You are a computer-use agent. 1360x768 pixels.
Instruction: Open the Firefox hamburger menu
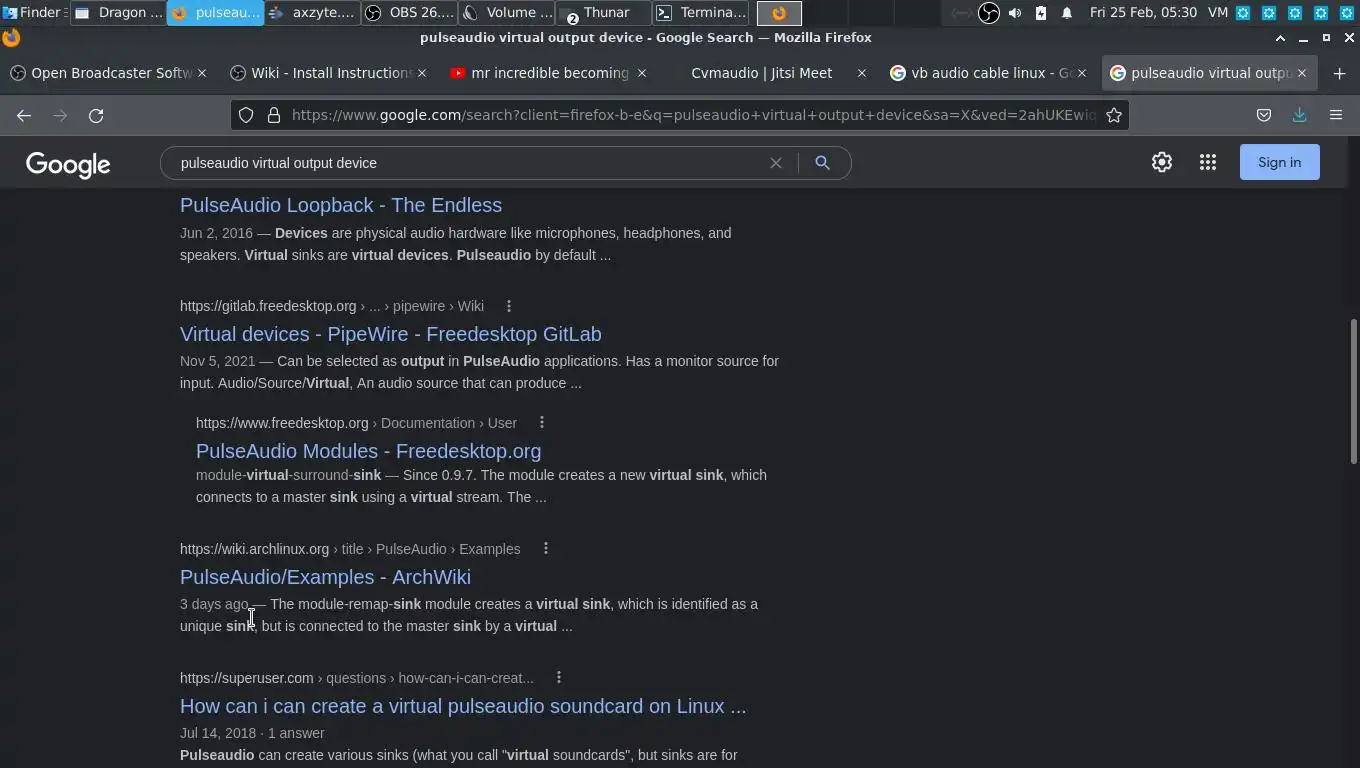[x=1336, y=115]
